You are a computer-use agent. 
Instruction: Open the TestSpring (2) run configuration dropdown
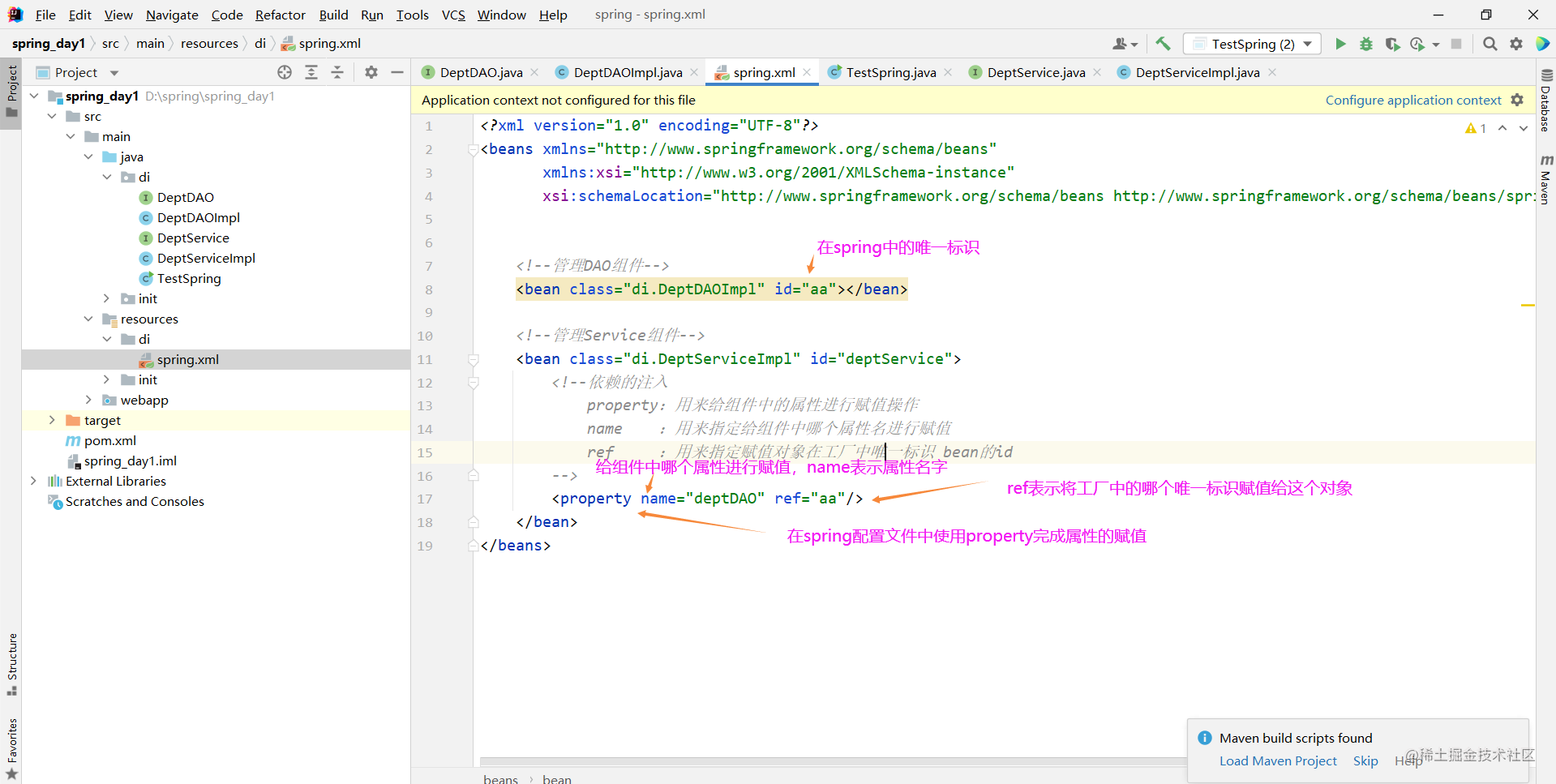coord(1252,44)
